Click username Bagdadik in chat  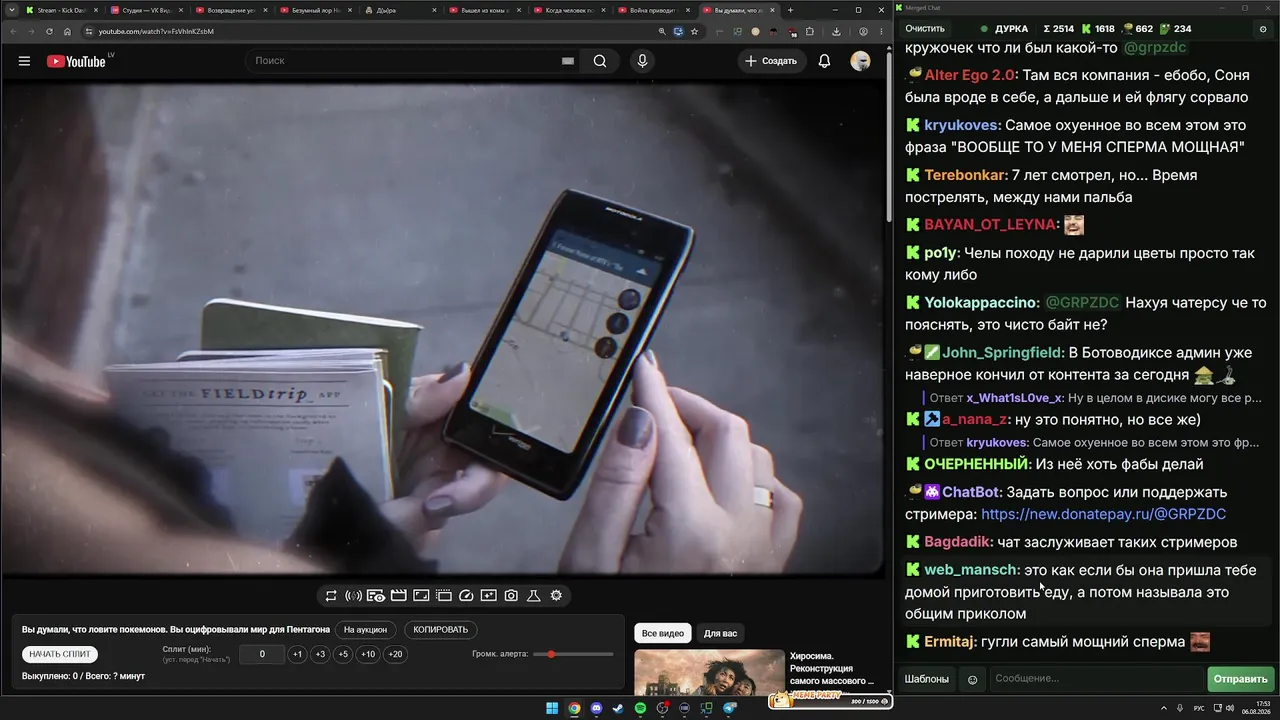(958, 542)
